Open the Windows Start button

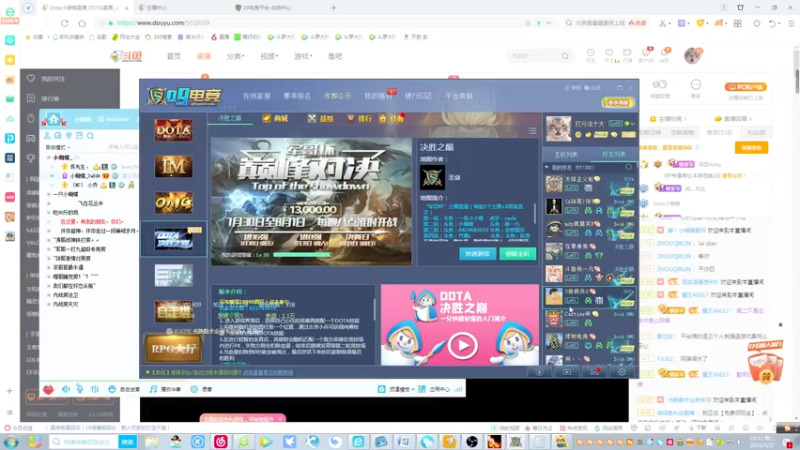[11, 441]
